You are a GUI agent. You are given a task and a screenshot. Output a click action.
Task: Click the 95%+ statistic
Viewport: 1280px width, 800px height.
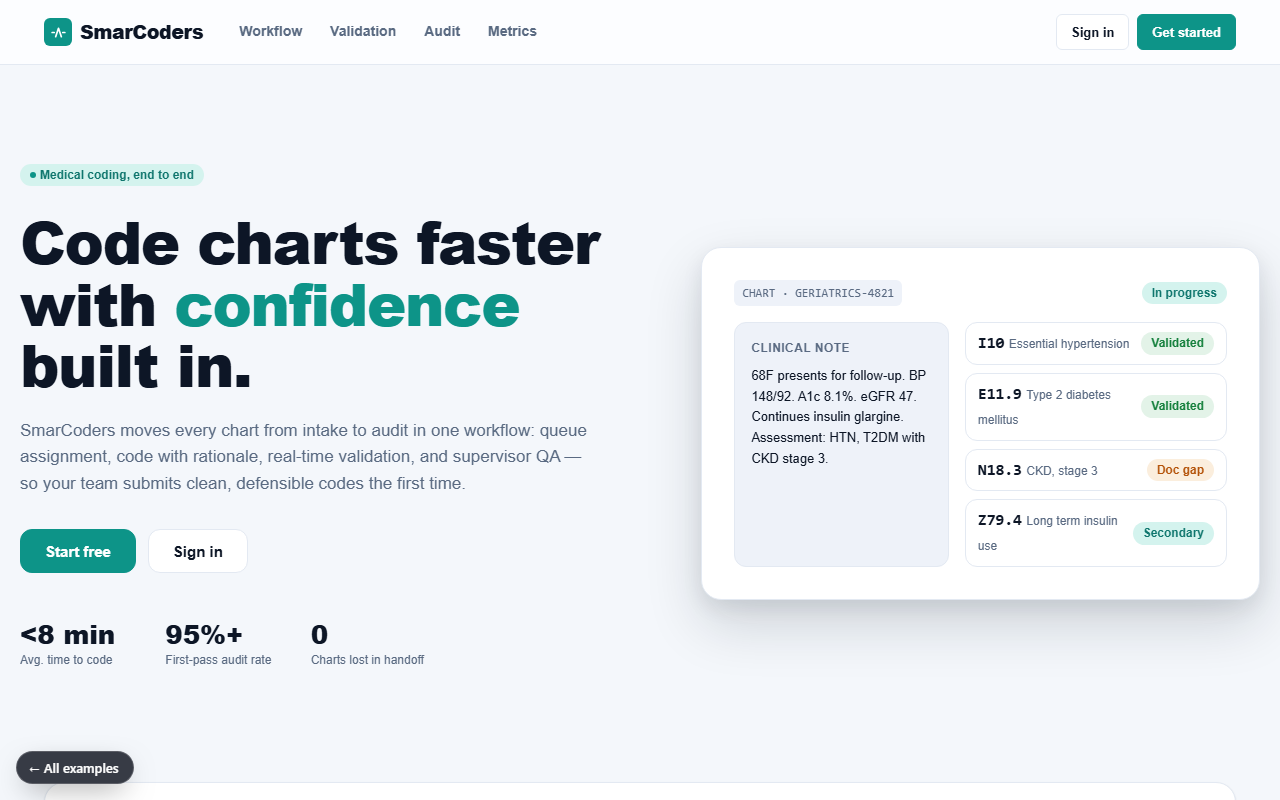click(204, 635)
